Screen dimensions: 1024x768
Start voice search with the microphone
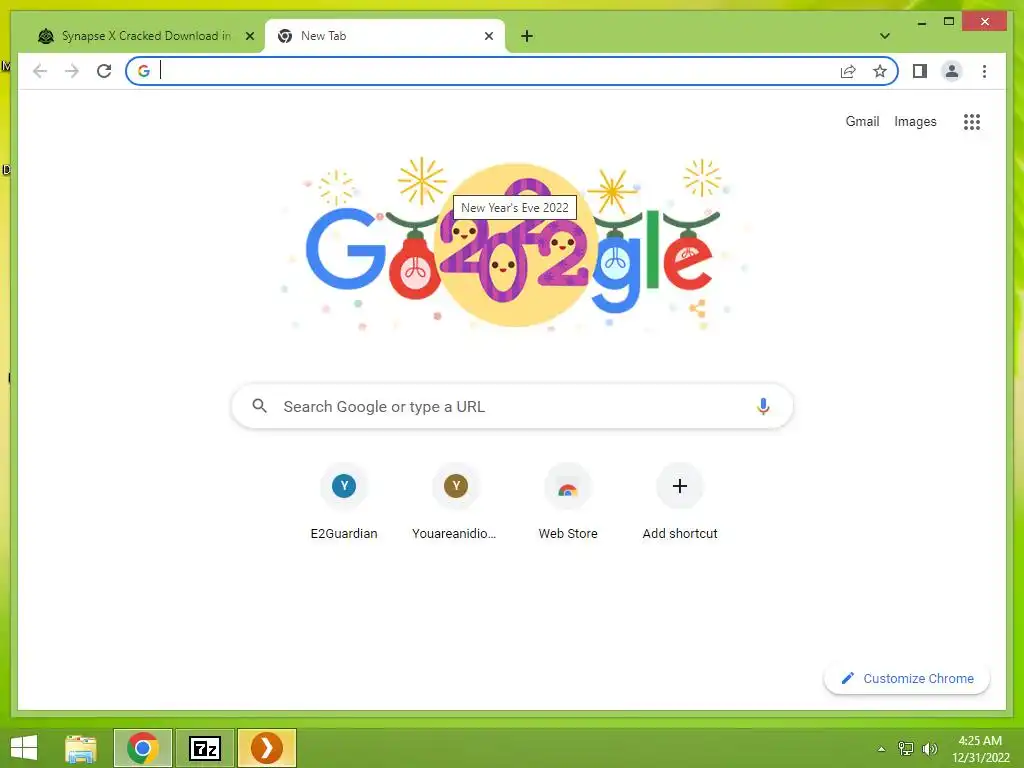tap(763, 406)
